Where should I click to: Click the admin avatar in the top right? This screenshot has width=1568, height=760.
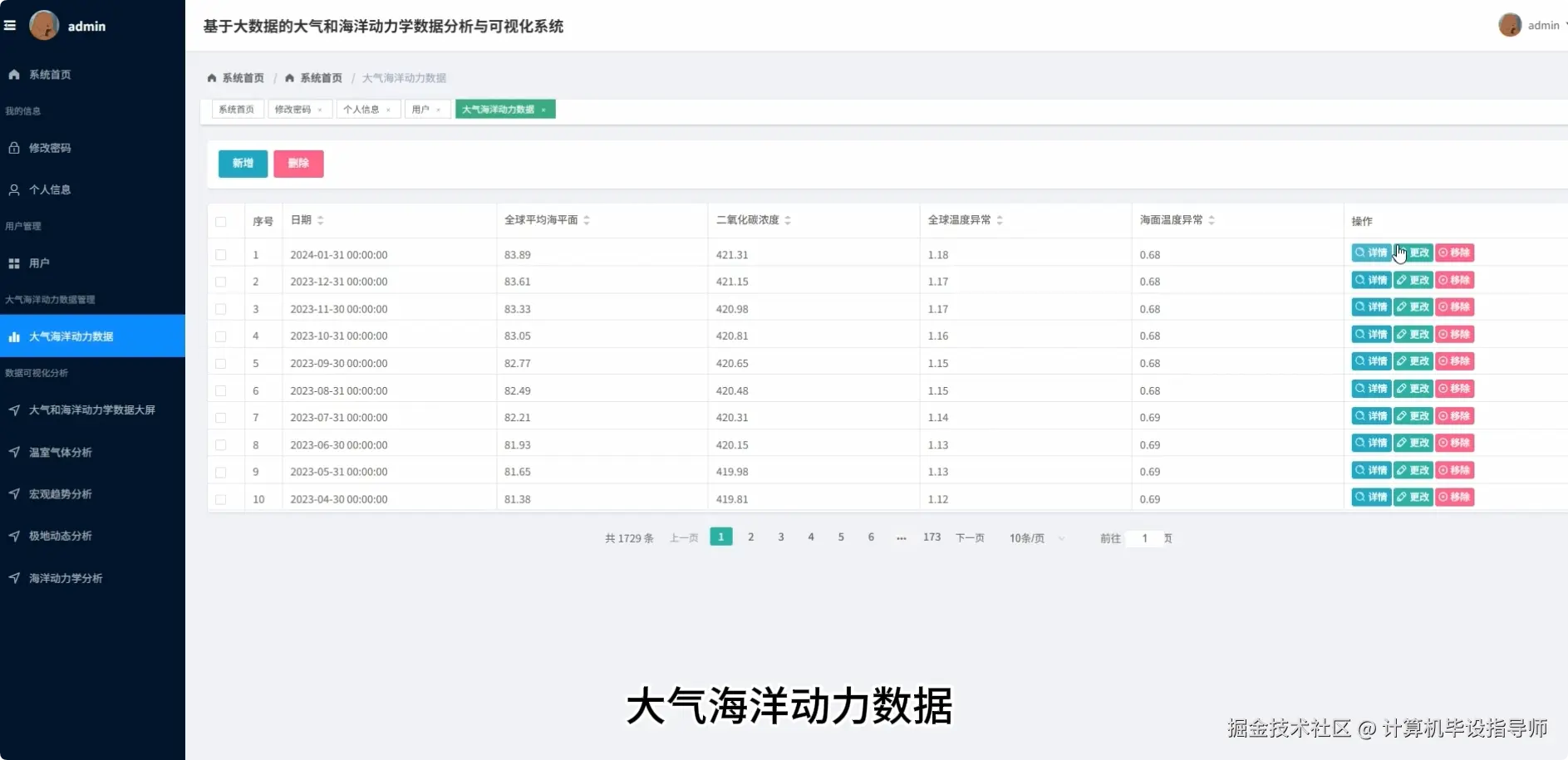click(1510, 25)
